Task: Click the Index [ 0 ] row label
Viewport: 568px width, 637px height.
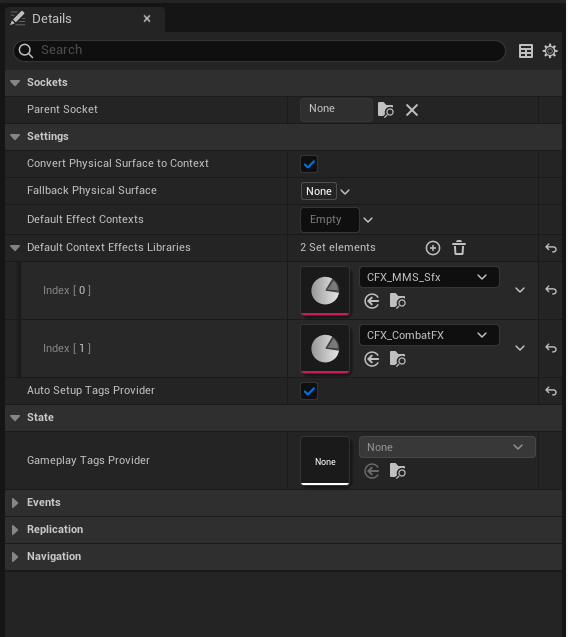Action: click(67, 290)
